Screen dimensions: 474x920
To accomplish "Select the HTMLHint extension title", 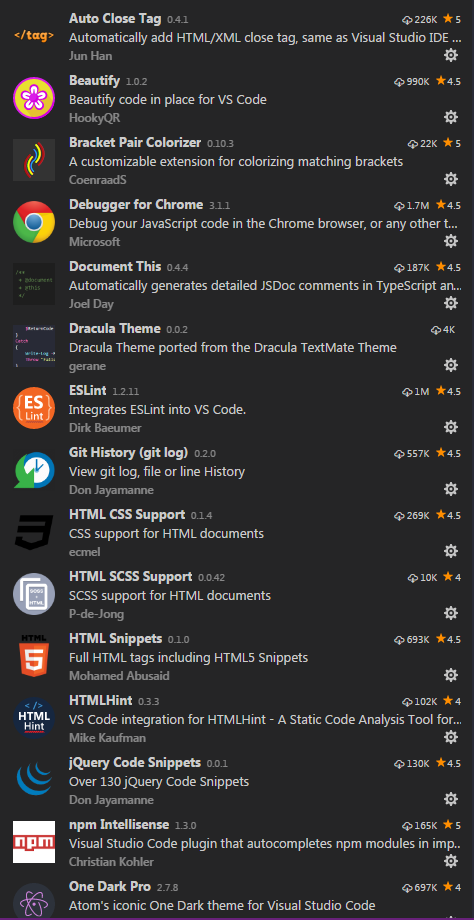I will pos(101,700).
